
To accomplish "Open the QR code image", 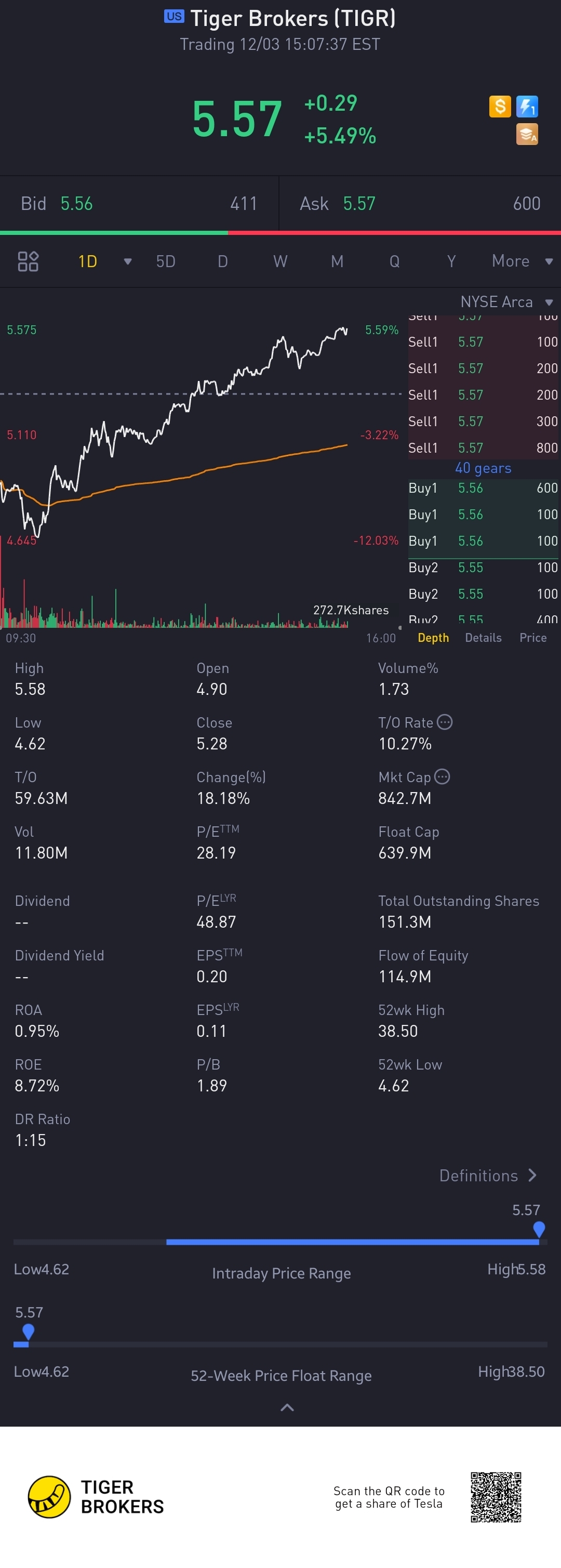I will (496, 1497).
